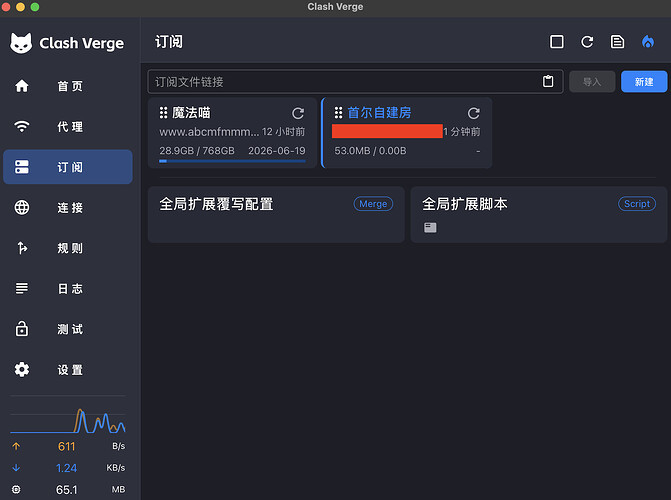Click the home house icon
Viewport: 671px width, 500px height.
coord(22,86)
